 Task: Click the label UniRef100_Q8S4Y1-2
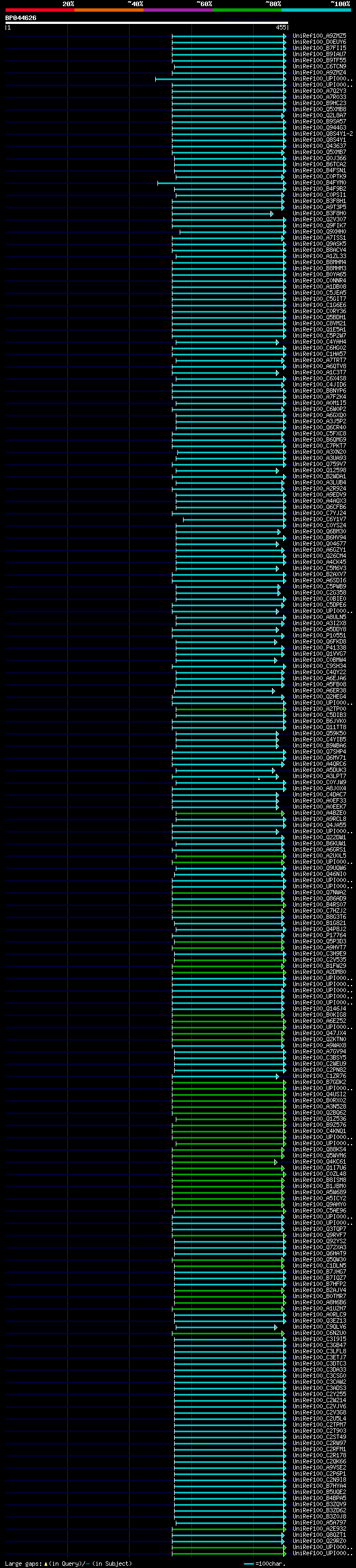pyautogui.click(x=323, y=133)
